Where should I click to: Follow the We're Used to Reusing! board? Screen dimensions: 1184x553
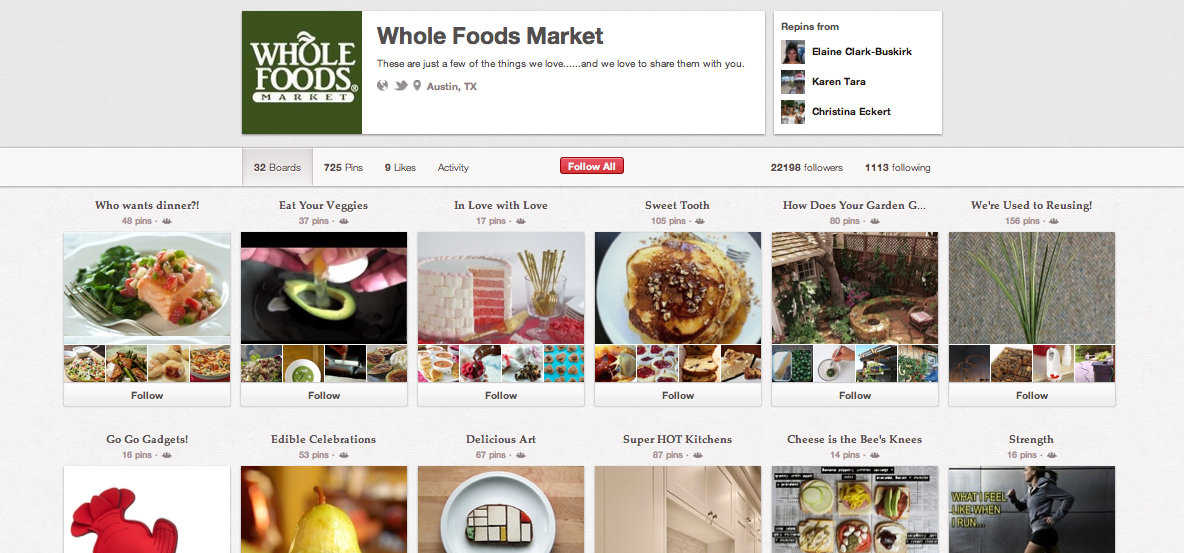[1031, 395]
